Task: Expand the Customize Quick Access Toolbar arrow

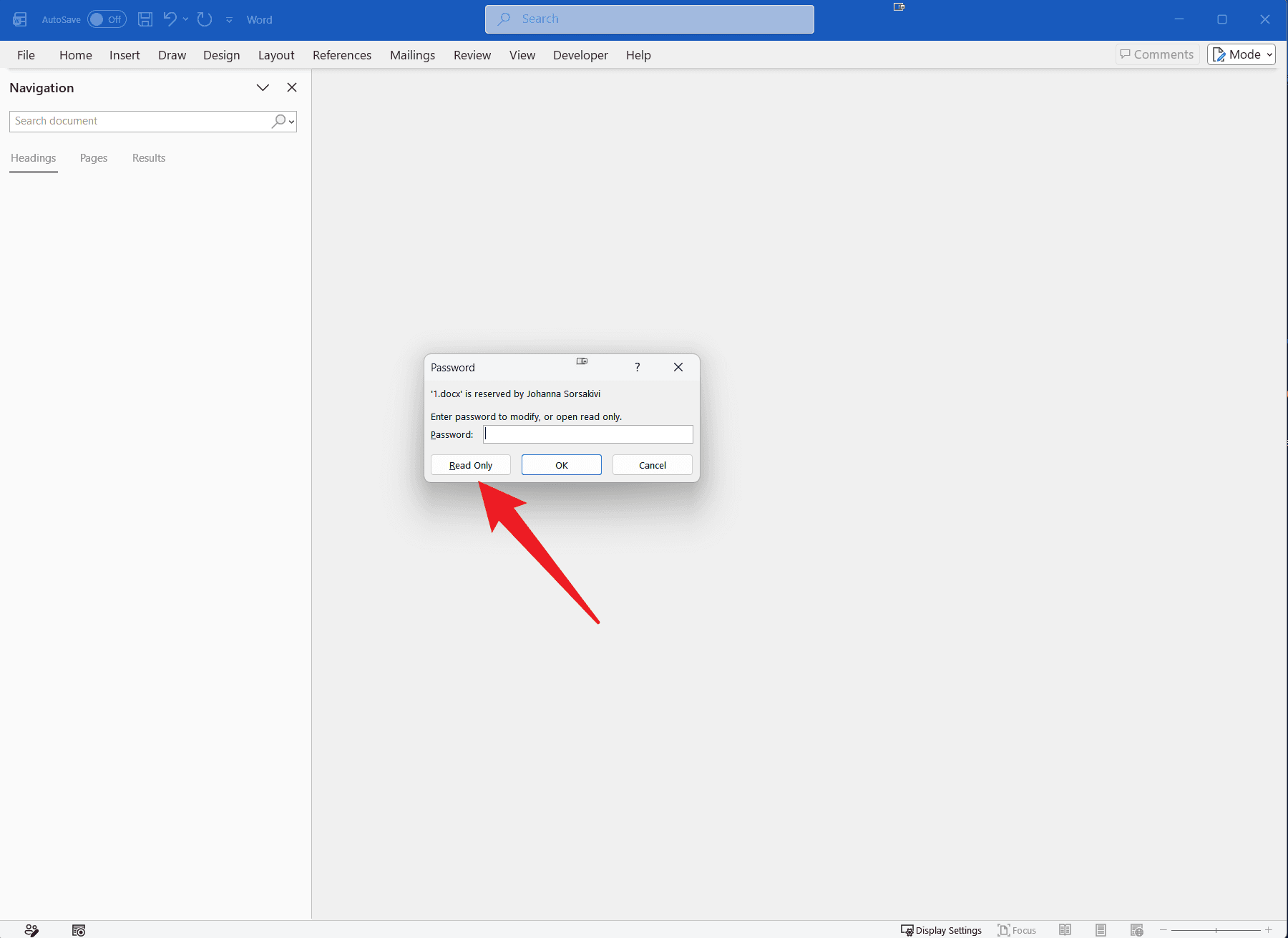Action: tap(229, 20)
